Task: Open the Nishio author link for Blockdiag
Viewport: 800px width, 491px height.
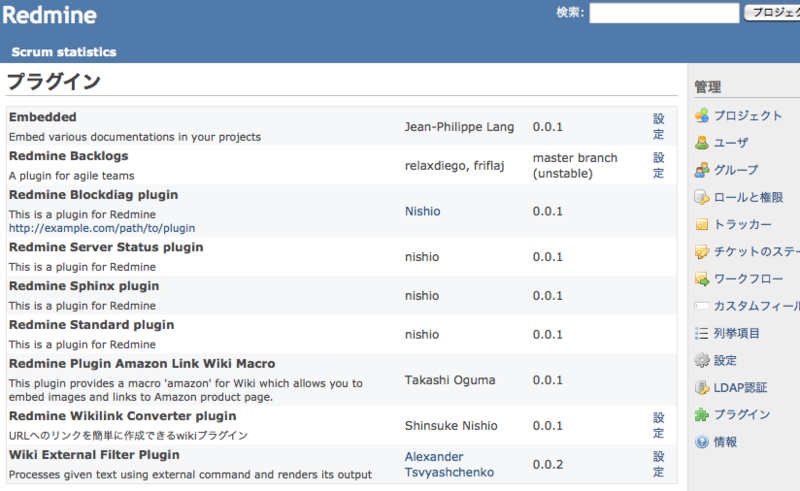Action: pyautogui.click(x=422, y=211)
